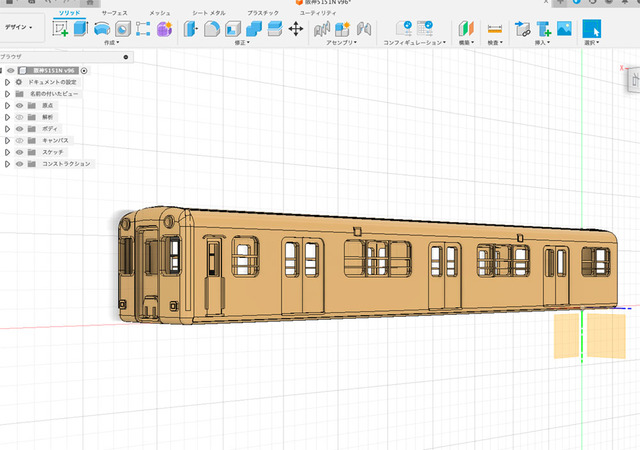Select the New Component tool
640x450 pixels.
click(342, 29)
